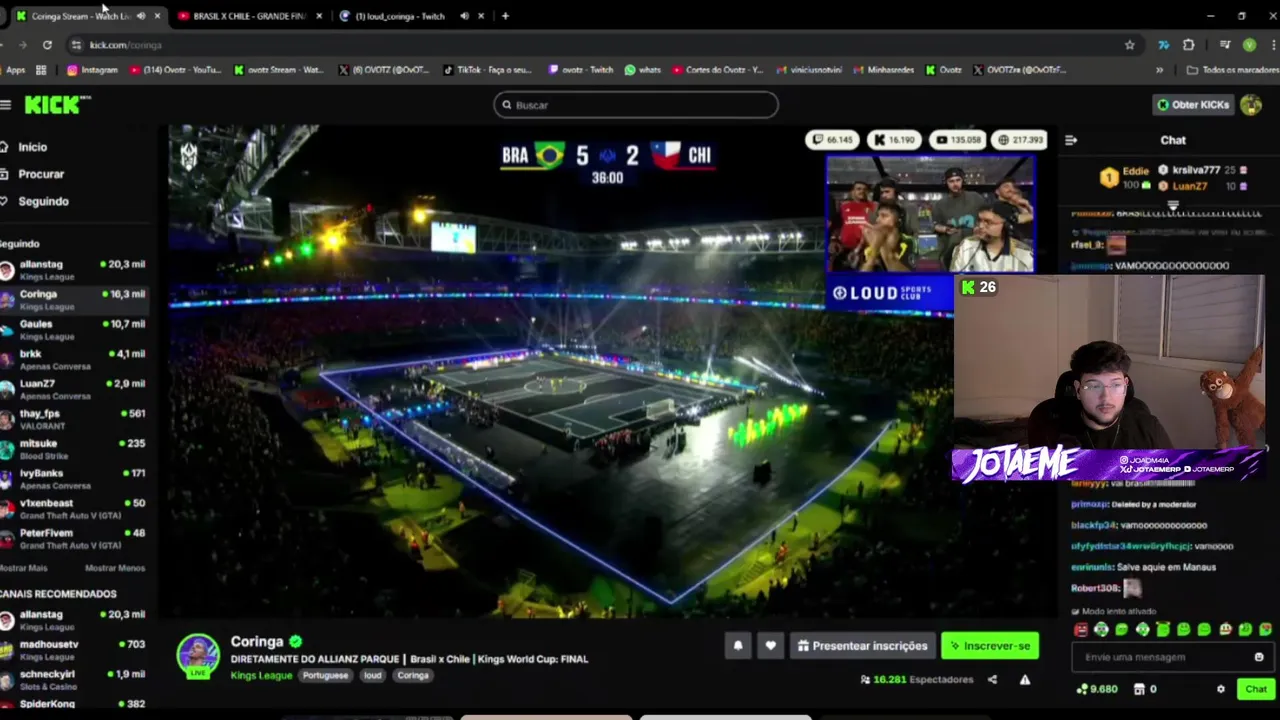The height and width of the screenshot is (720, 1280).
Task: Switch to loud_coringa Twitch tab
Action: 400,16
